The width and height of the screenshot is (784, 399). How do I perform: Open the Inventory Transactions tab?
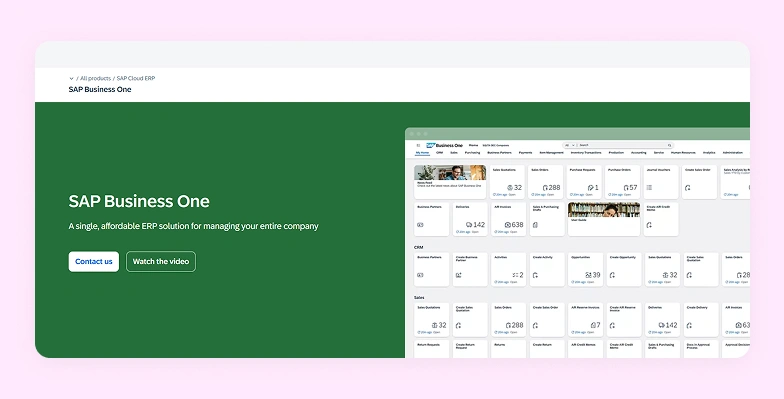(x=586, y=153)
